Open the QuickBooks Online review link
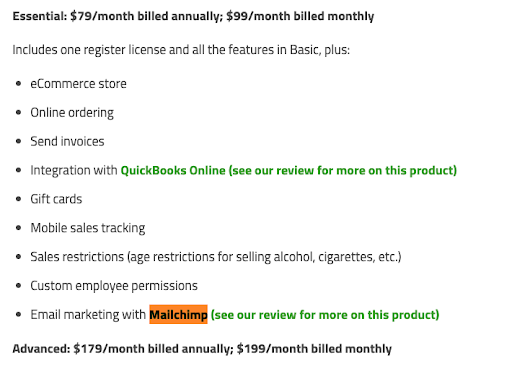The image size is (512, 368). point(288,170)
